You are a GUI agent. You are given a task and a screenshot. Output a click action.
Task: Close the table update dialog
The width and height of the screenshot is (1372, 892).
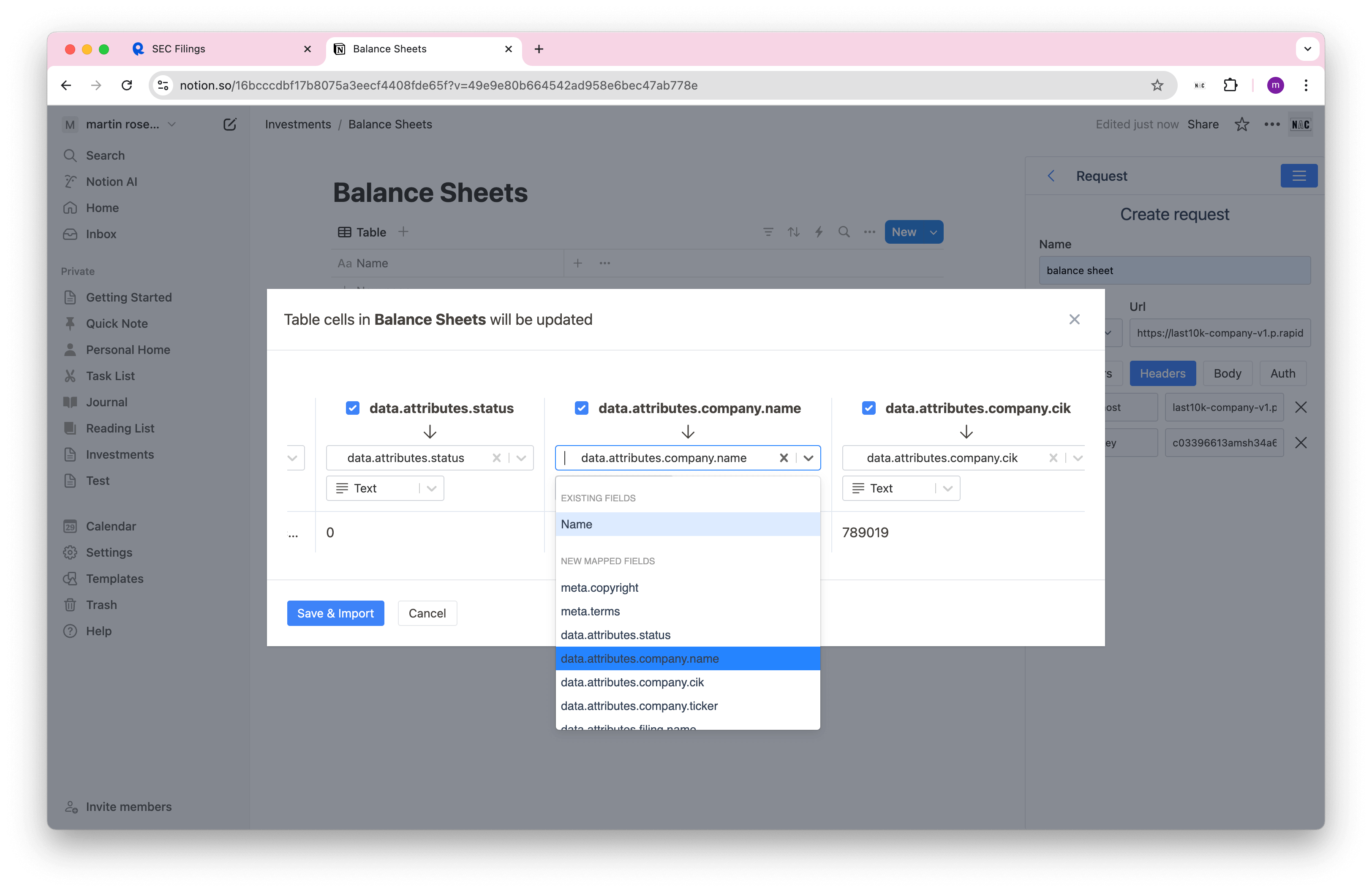1074,319
